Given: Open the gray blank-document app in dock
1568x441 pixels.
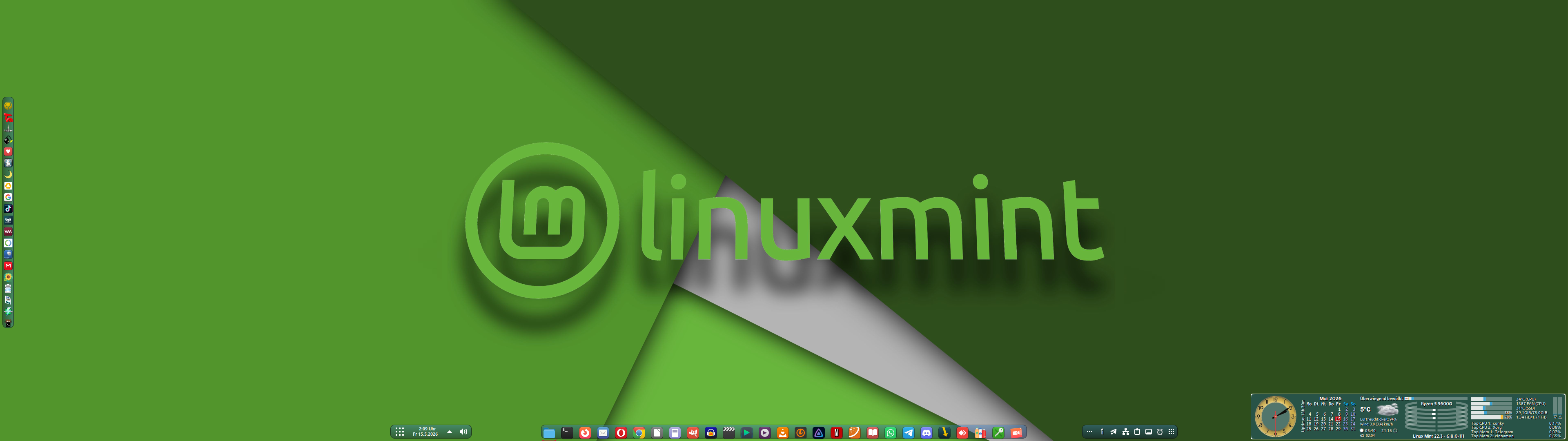Looking at the screenshot, I should pyautogui.click(x=657, y=432).
